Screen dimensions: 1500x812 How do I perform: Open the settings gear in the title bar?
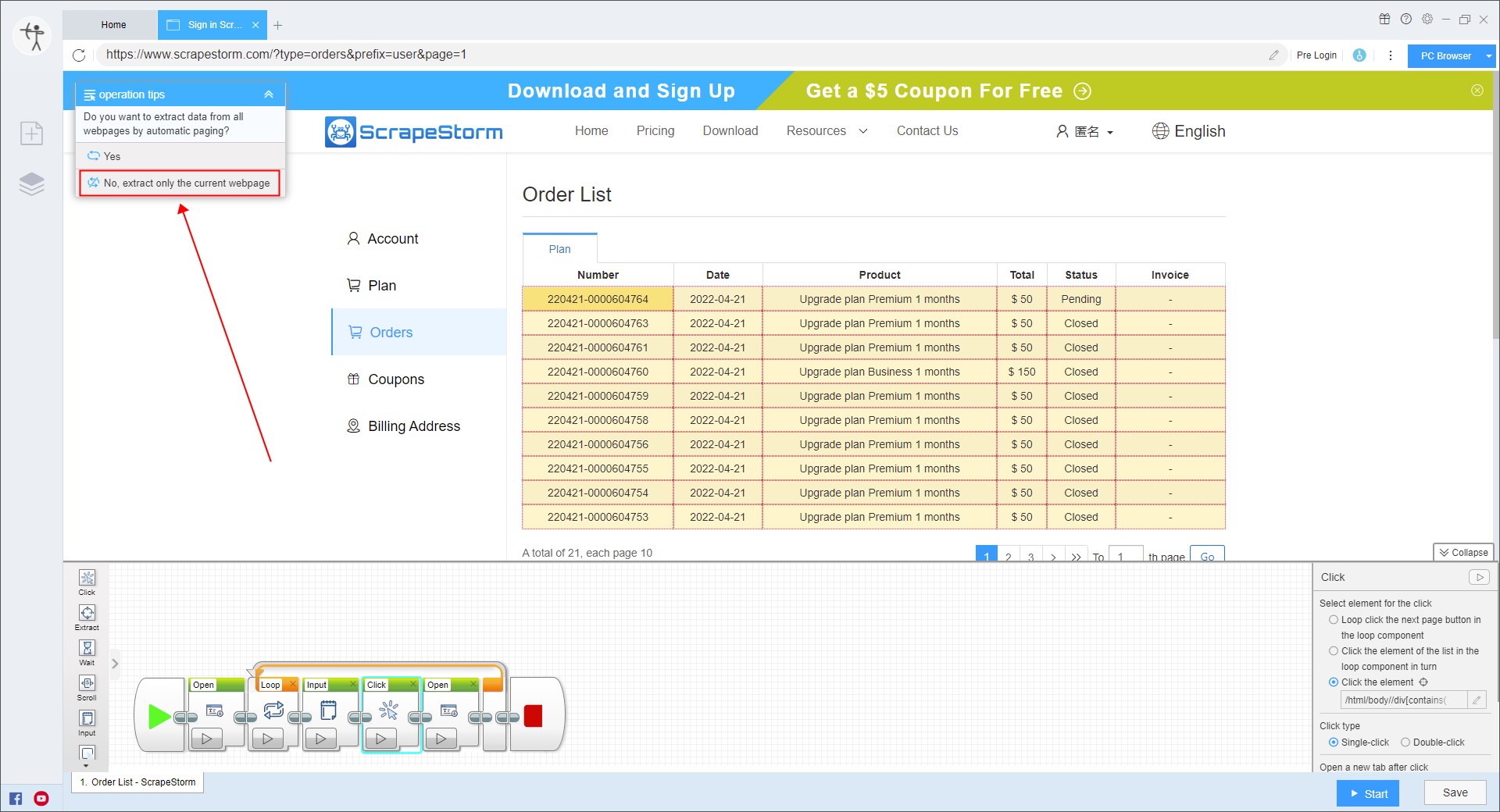(x=1427, y=20)
